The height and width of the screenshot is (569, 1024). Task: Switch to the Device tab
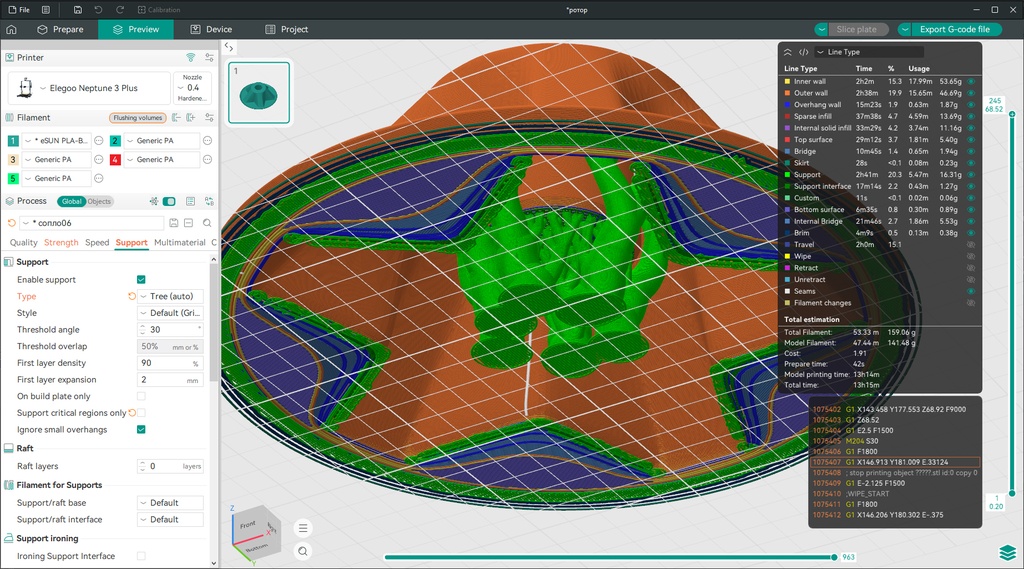point(211,29)
